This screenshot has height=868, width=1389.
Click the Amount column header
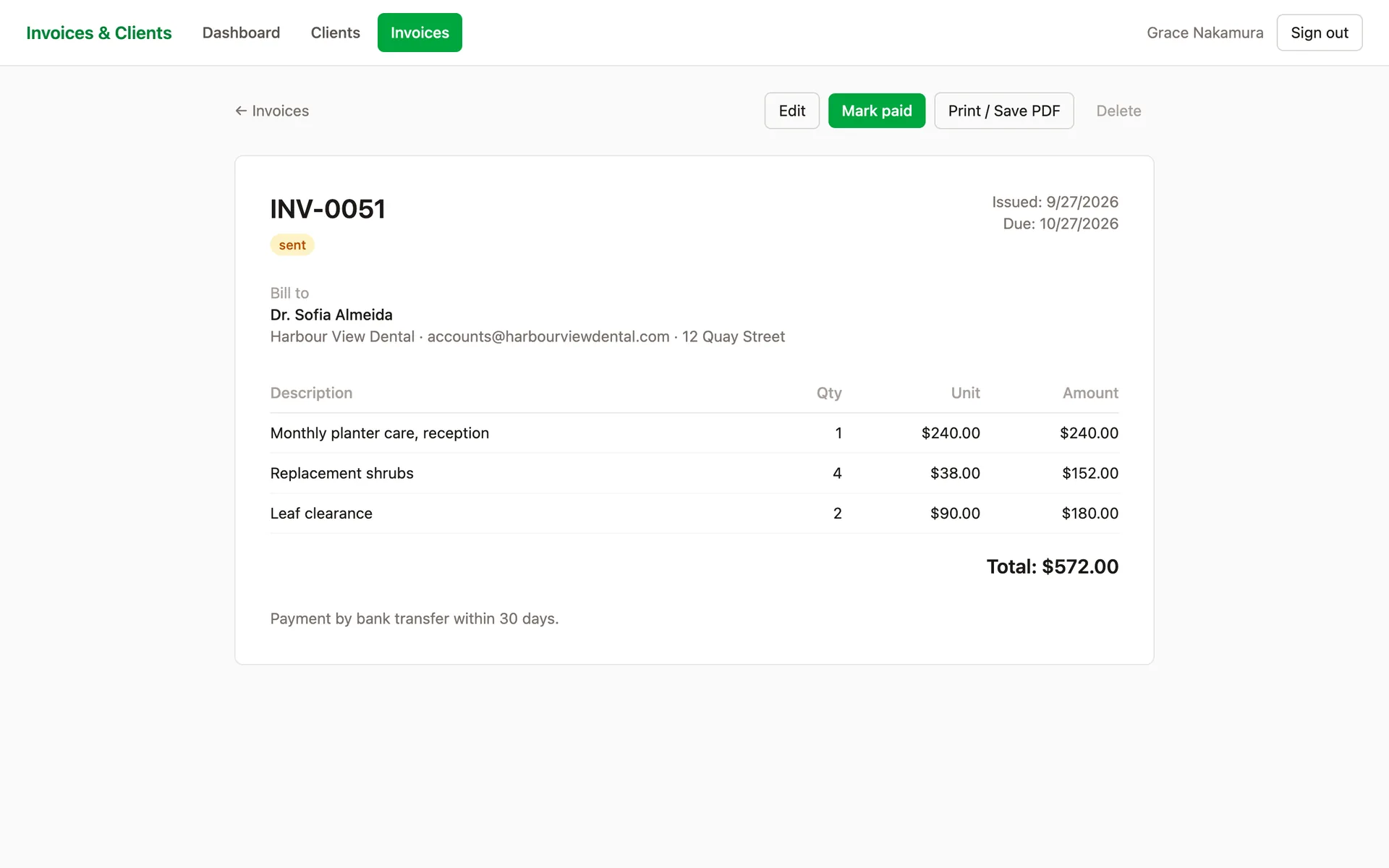[1090, 393]
